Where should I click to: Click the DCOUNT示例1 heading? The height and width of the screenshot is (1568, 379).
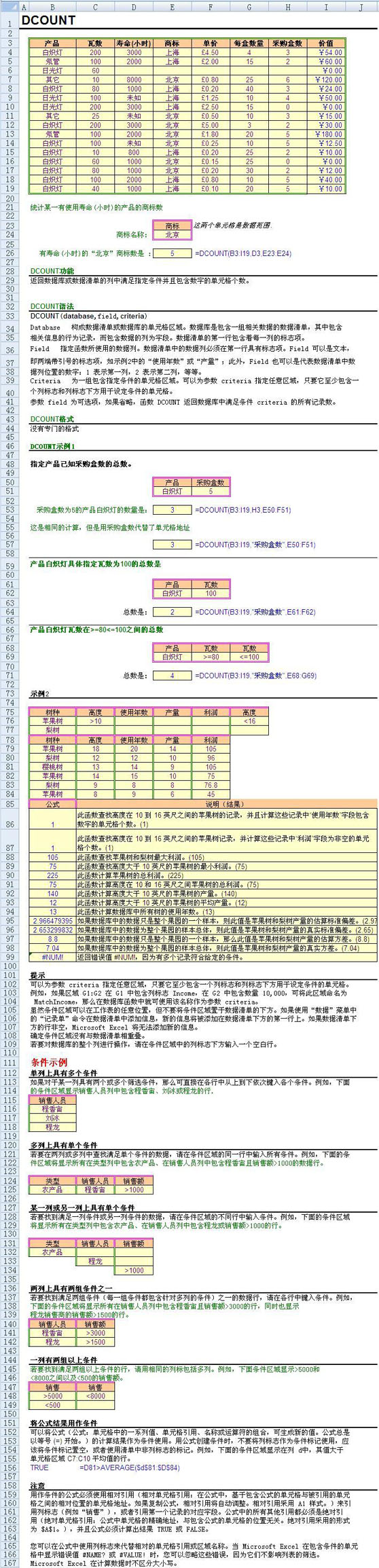pos(53,445)
